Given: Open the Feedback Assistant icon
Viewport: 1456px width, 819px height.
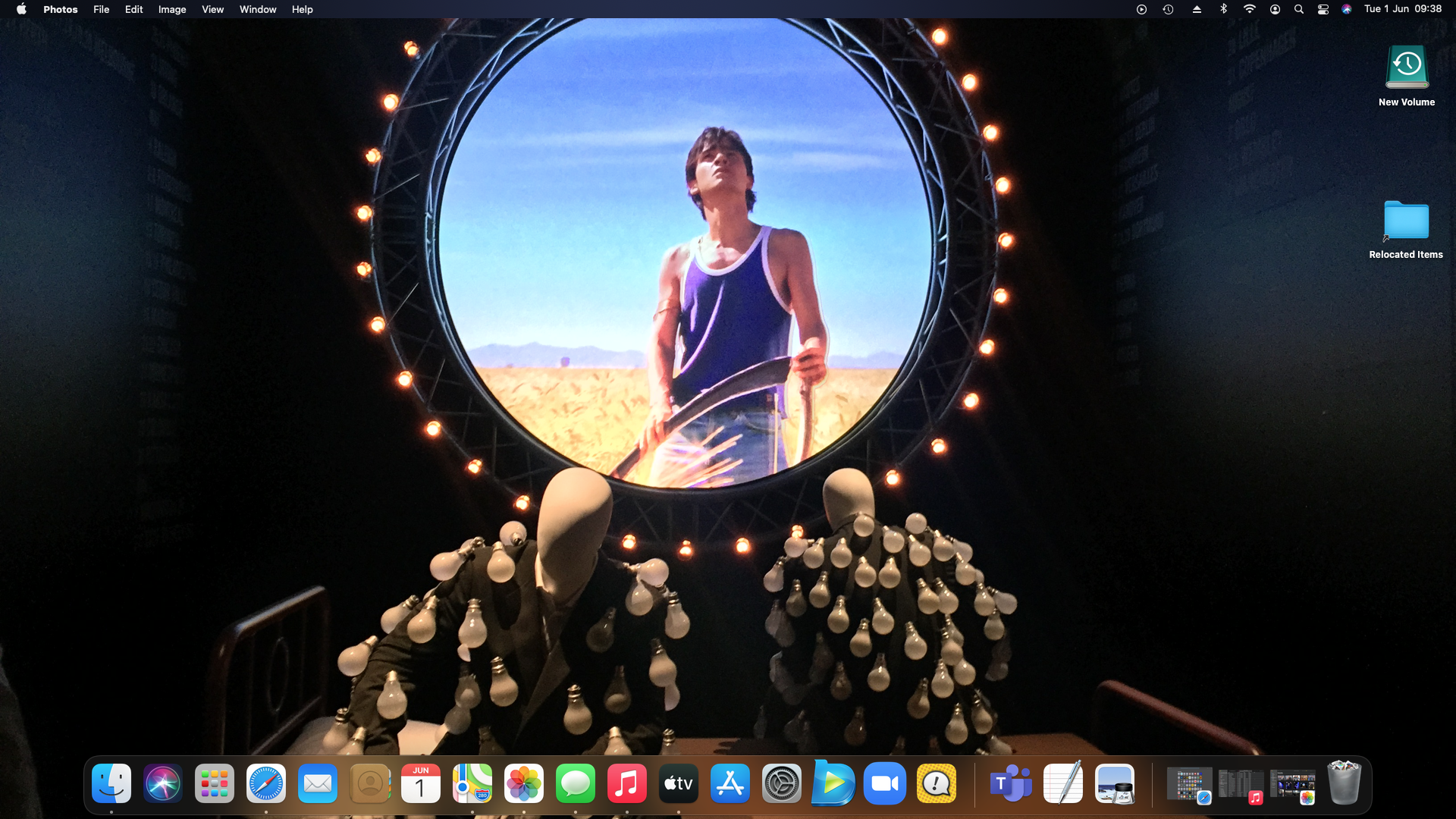Looking at the screenshot, I should point(937,783).
